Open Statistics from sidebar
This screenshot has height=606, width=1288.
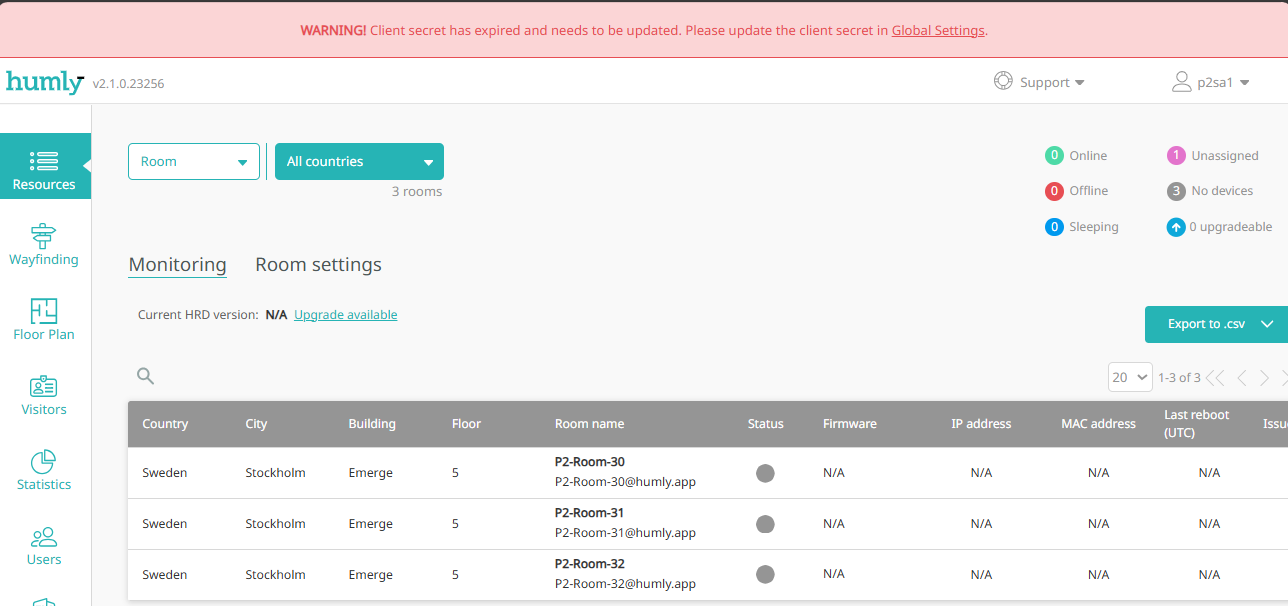click(44, 470)
